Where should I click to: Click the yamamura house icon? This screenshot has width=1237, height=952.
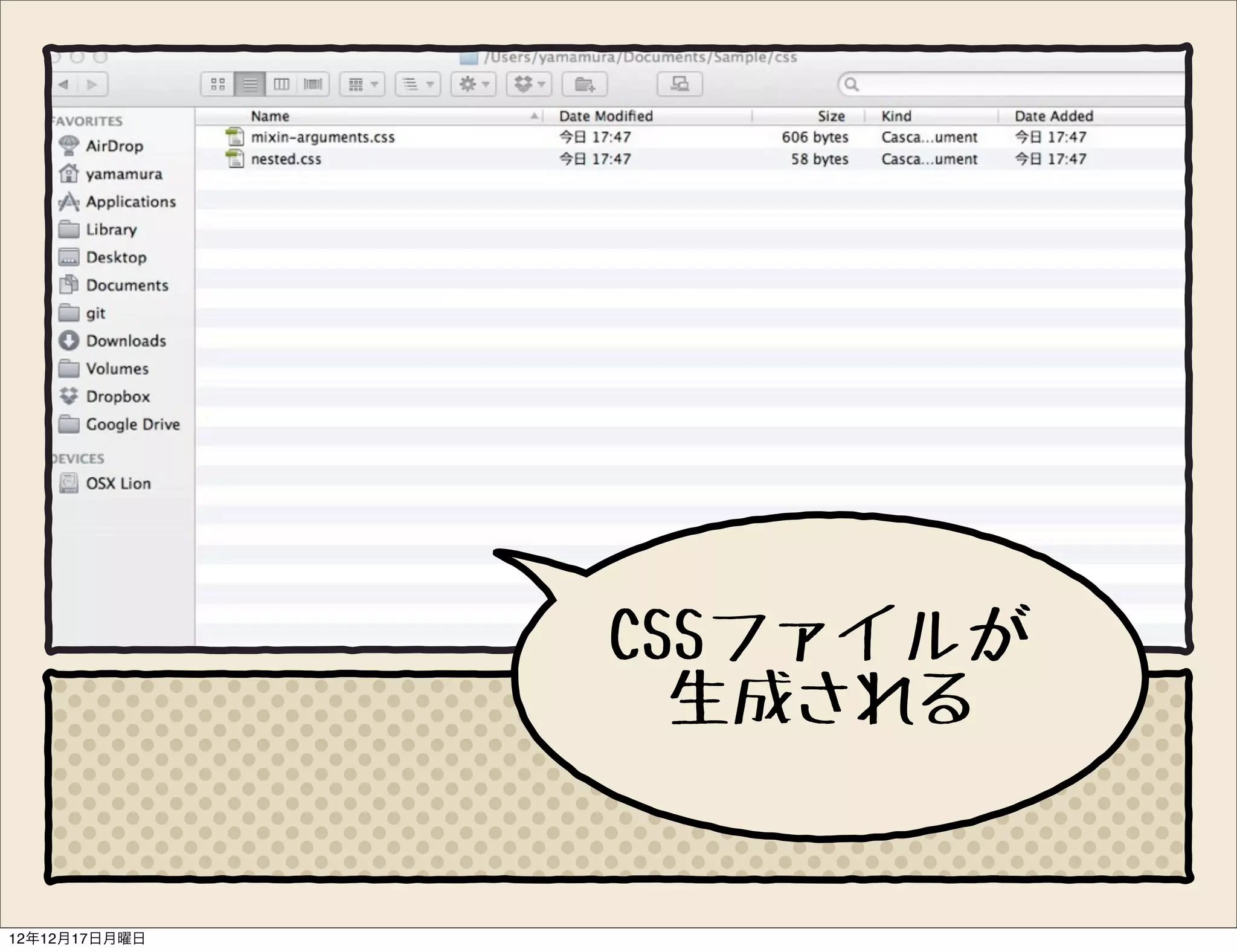(69, 173)
